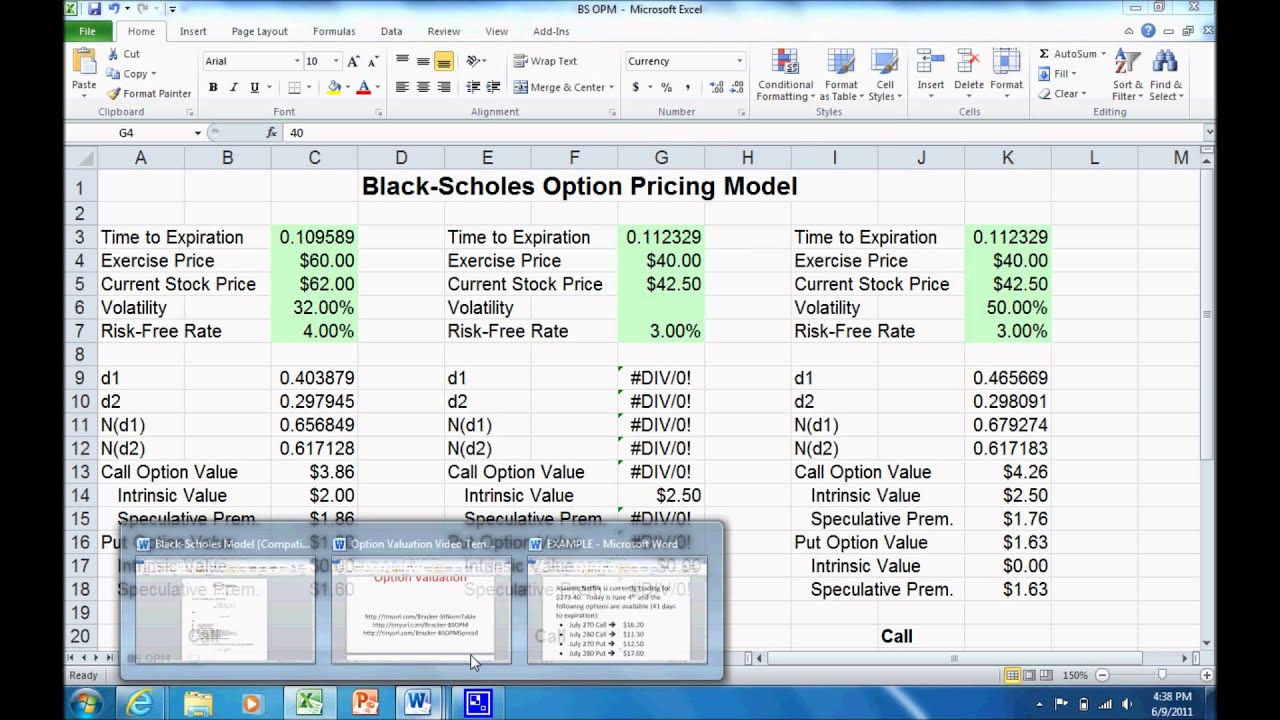The width and height of the screenshot is (1280, 720).
Task: Switch to the Page Layout tab
Action: 259,31
